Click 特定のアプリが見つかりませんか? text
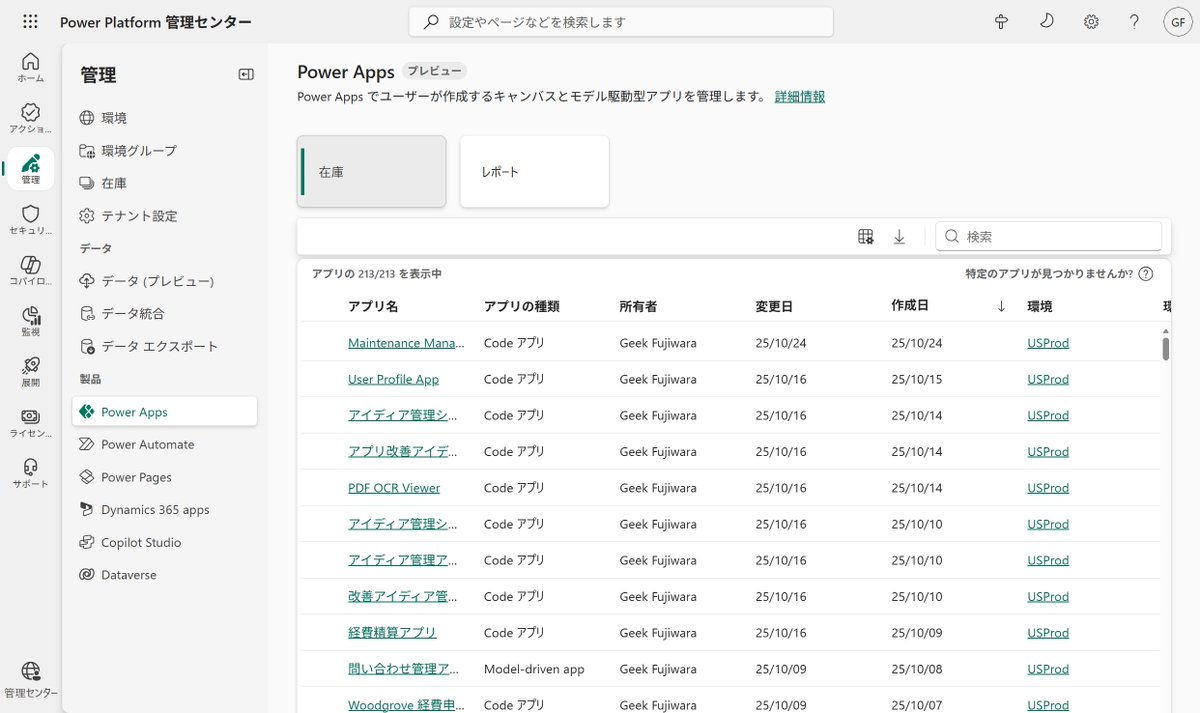Viewport: 1200px width, 713px height. point(1049,274)
